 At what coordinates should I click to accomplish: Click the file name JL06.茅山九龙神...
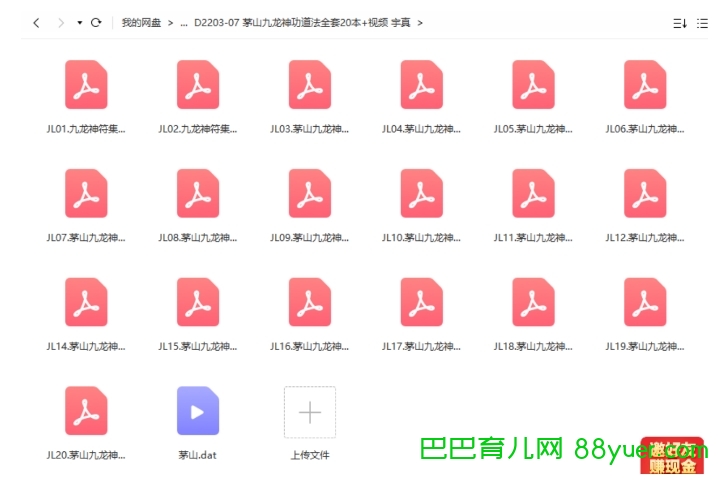(x=645, y=129)
